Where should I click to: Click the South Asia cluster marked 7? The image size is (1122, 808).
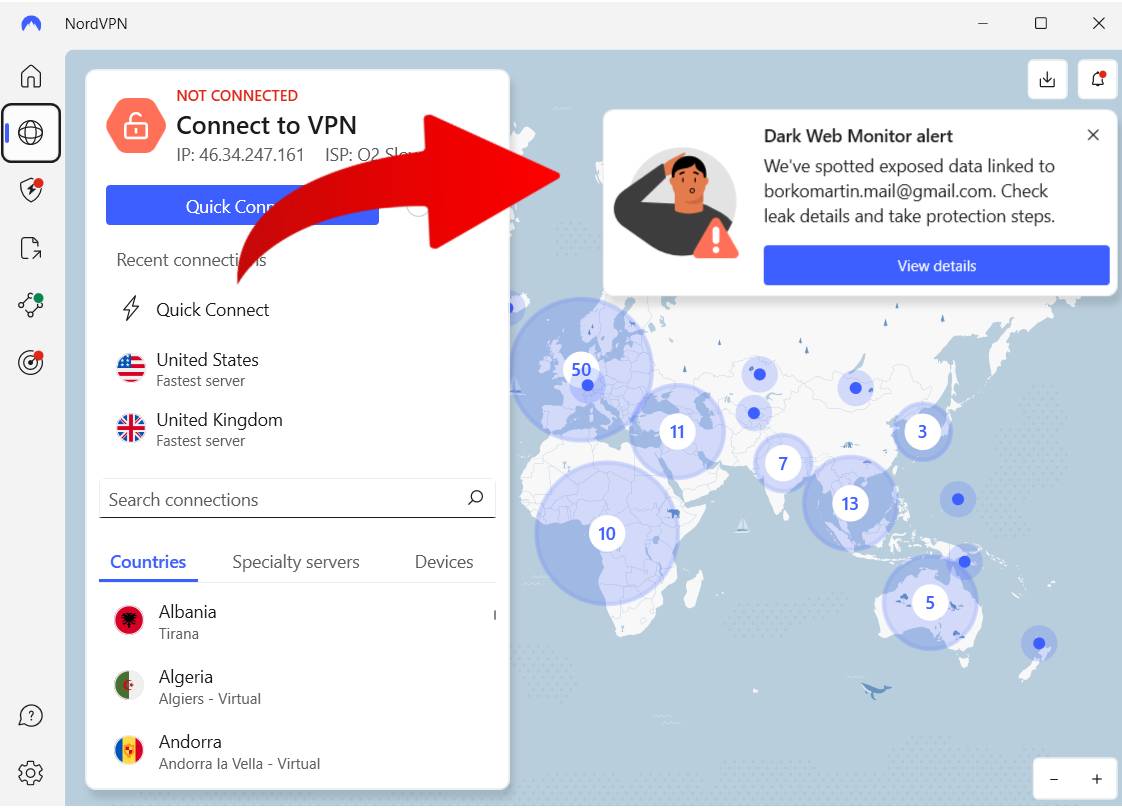pyautogui.click(x=783, y=464)
